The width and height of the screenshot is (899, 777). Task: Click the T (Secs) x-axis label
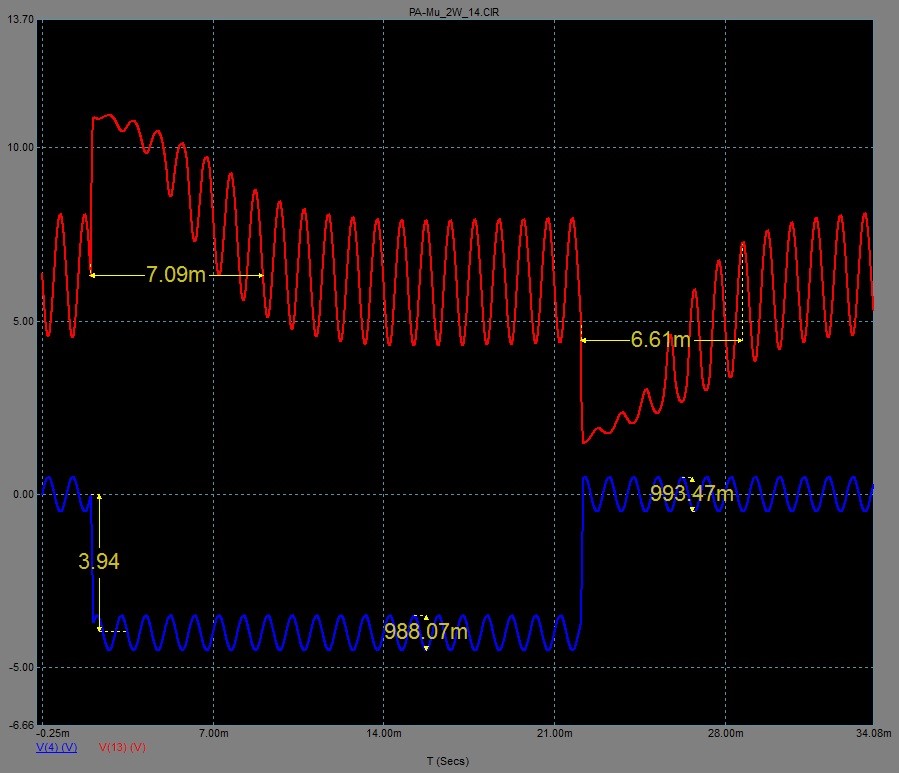(448, 761)
